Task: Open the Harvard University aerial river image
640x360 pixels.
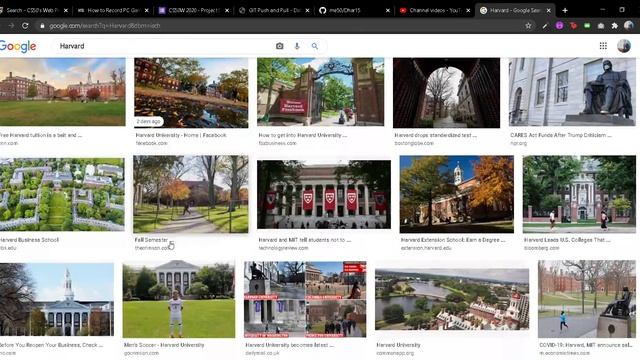Action: point(452,299)
